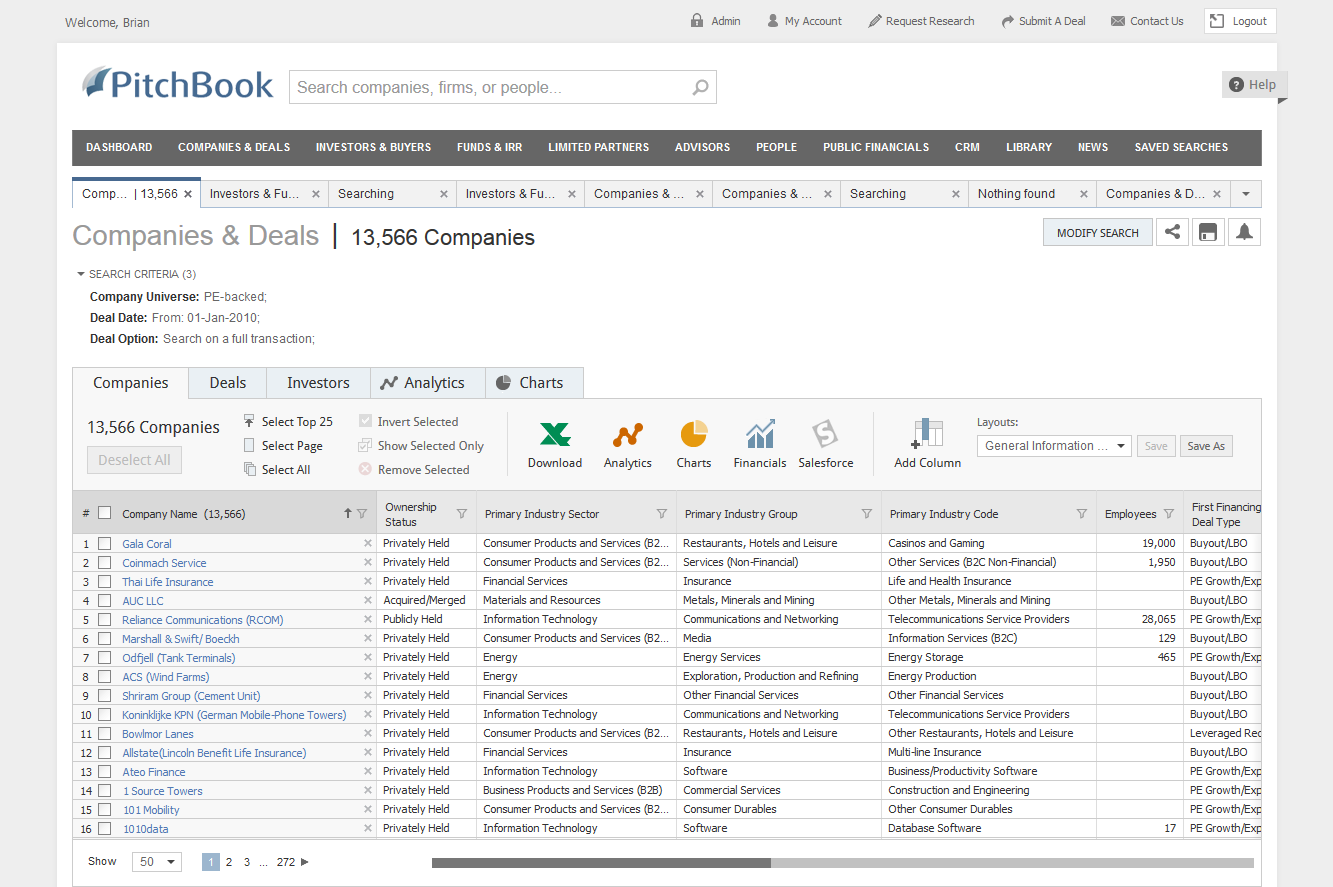Screen dimensions: 1333x887
Task: Click the company search input field
Action: [x=503, y=87]
